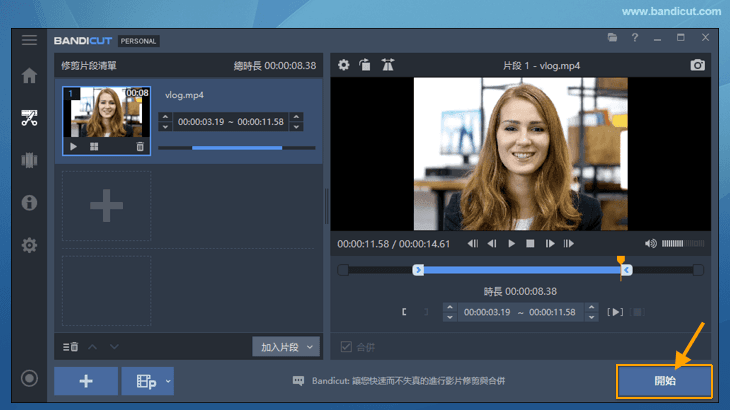Clear all segments list icon
Image resolution: width=730 pixels, height=410 pixels.
[70, 347]
